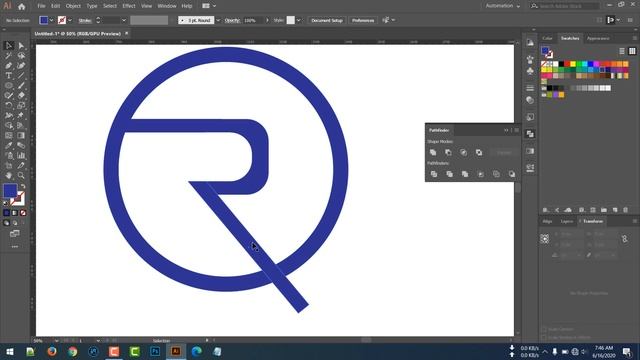640x360 pixels.
Task: Click Crop in Pathfinders row
Action: coord(481,174)
